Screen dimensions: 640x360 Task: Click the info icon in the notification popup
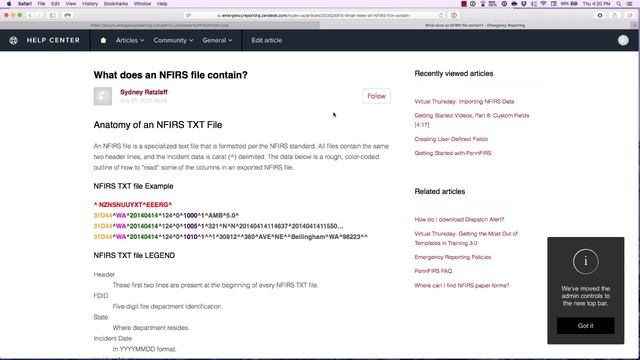586,261
